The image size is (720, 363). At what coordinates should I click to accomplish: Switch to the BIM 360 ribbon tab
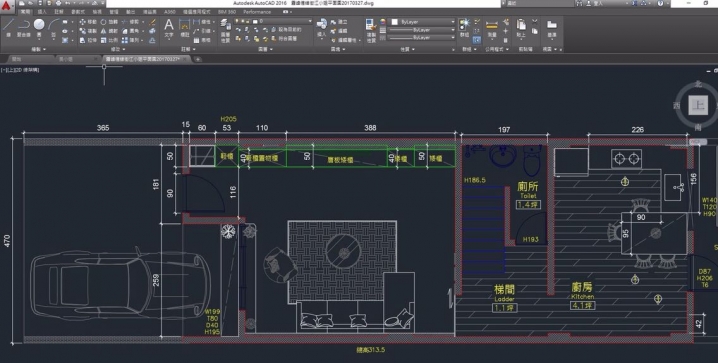227,12
